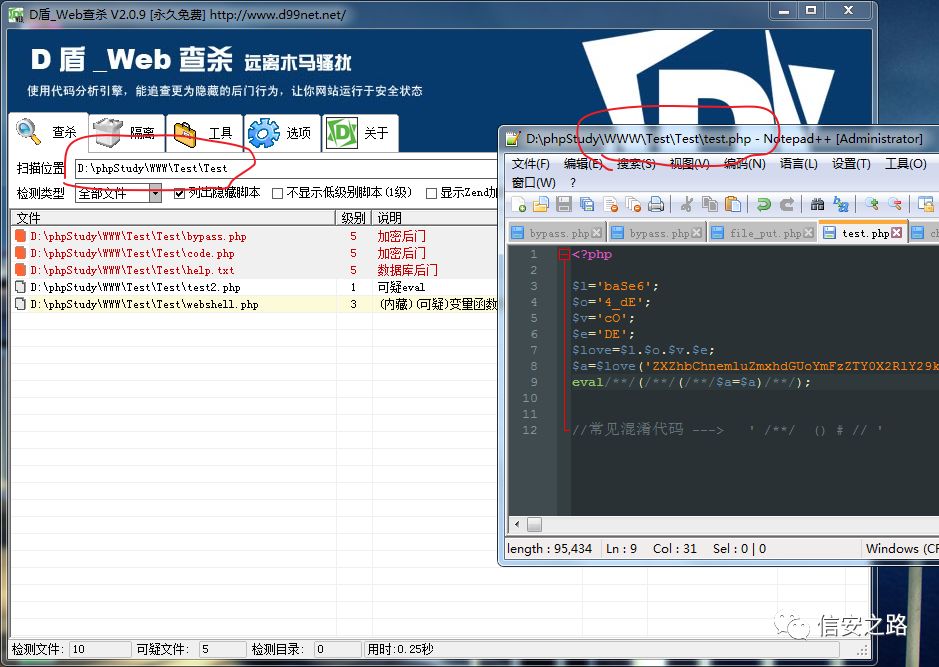Click the 检测文件 count field showing 10
Screen dimensions: 939x667
(99, 649)
